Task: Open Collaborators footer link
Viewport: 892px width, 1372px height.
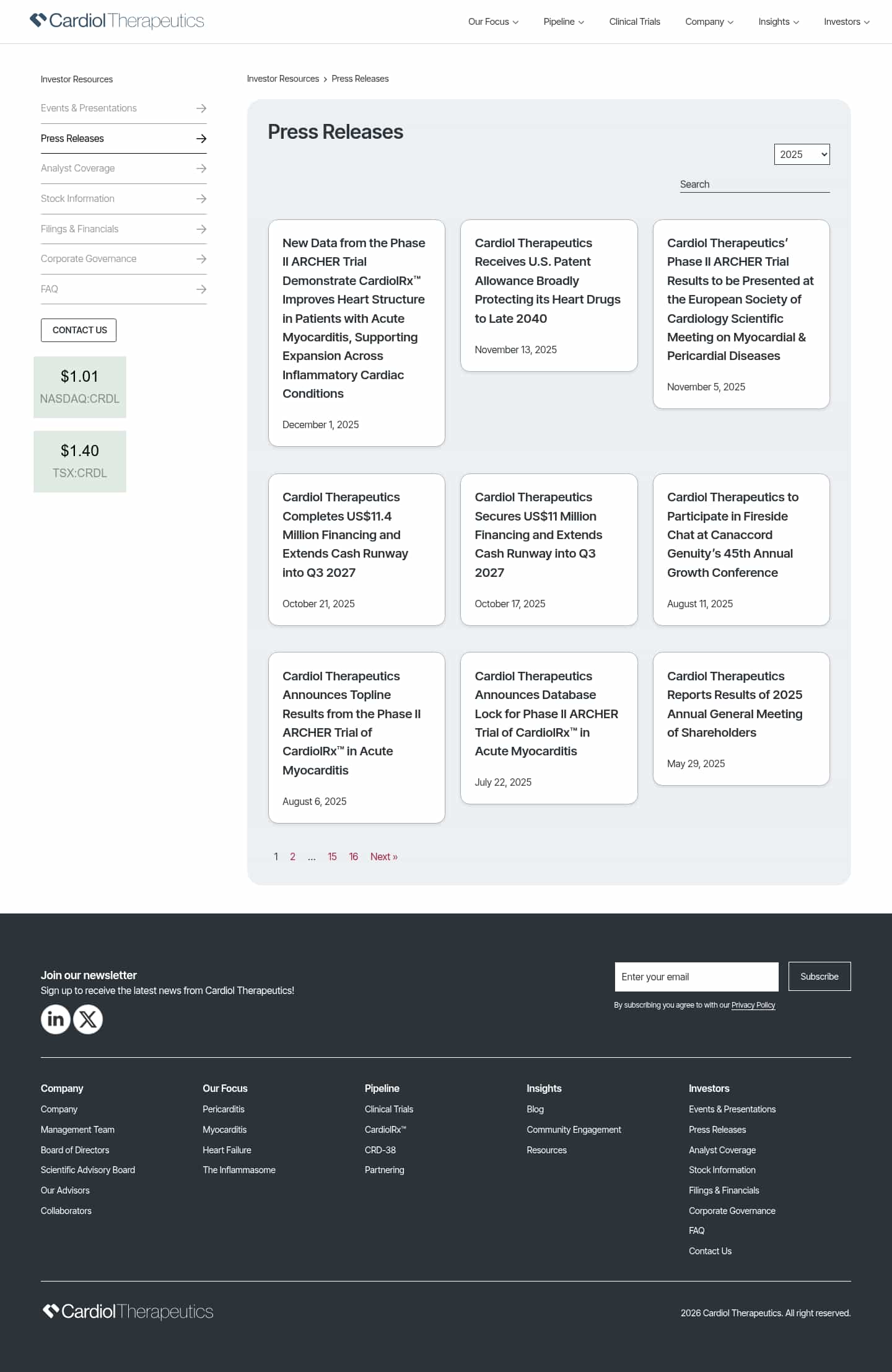Action: click(66, 1211)
